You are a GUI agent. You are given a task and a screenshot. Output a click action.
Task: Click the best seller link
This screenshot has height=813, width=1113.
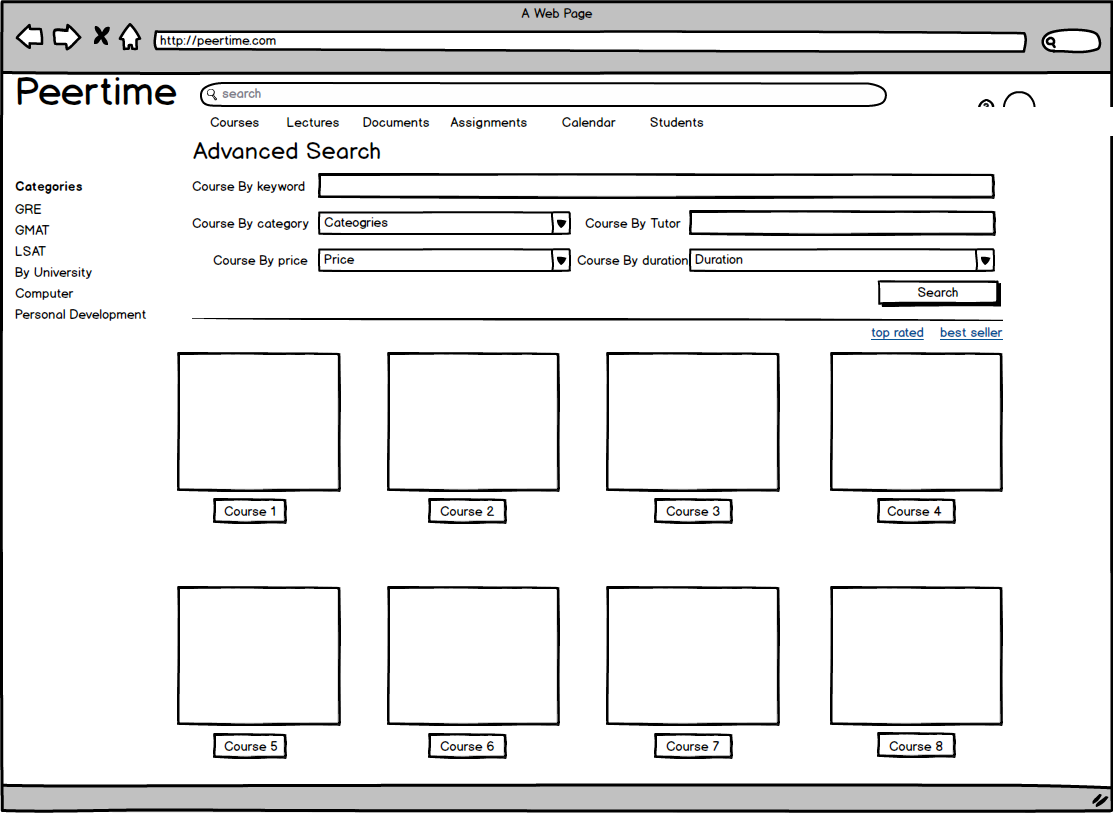point(970,333)
